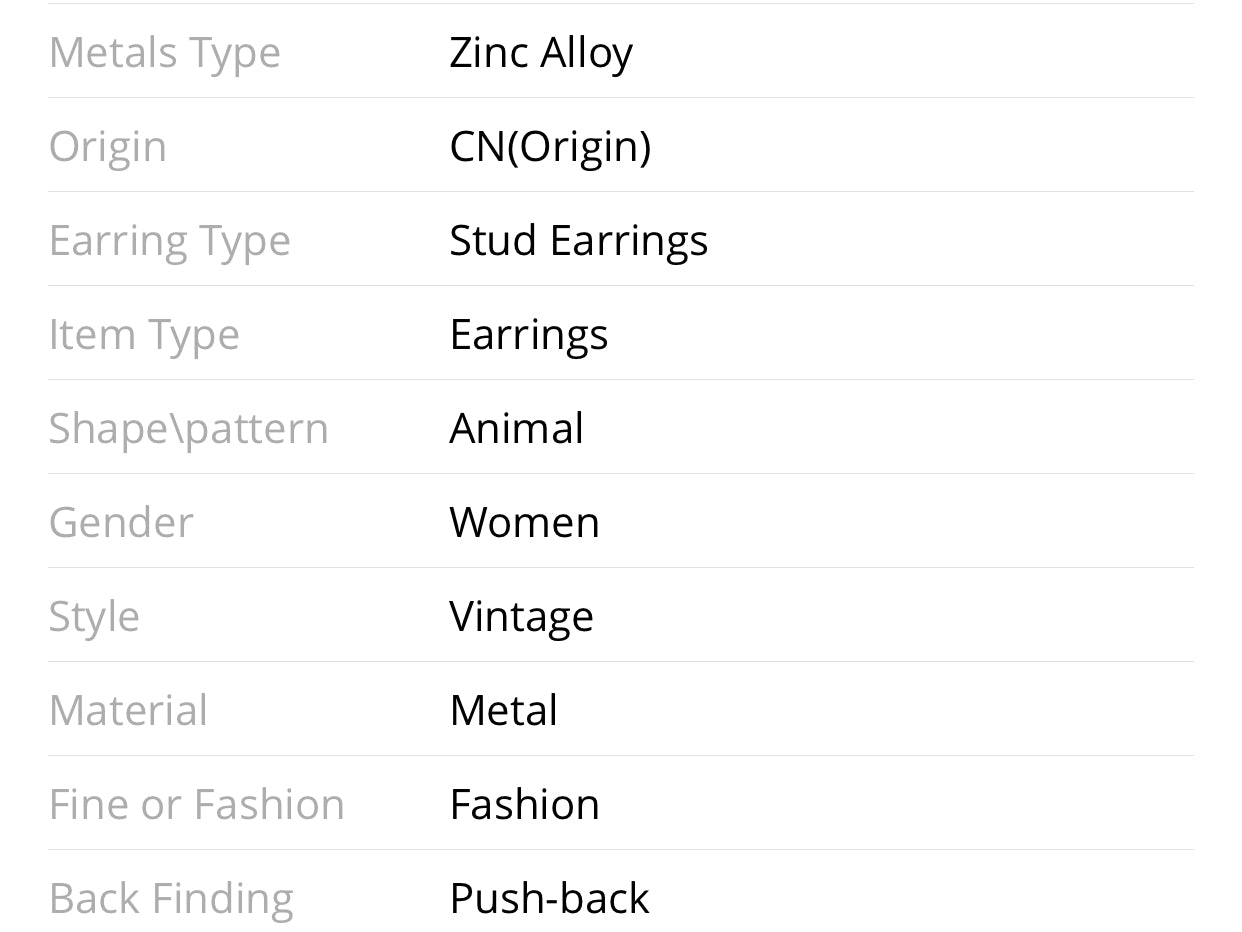Image resolution: width=1242 pixels, height=932 pixels.
Task: Click the "Metals Type" label
Action: [164, 53]
